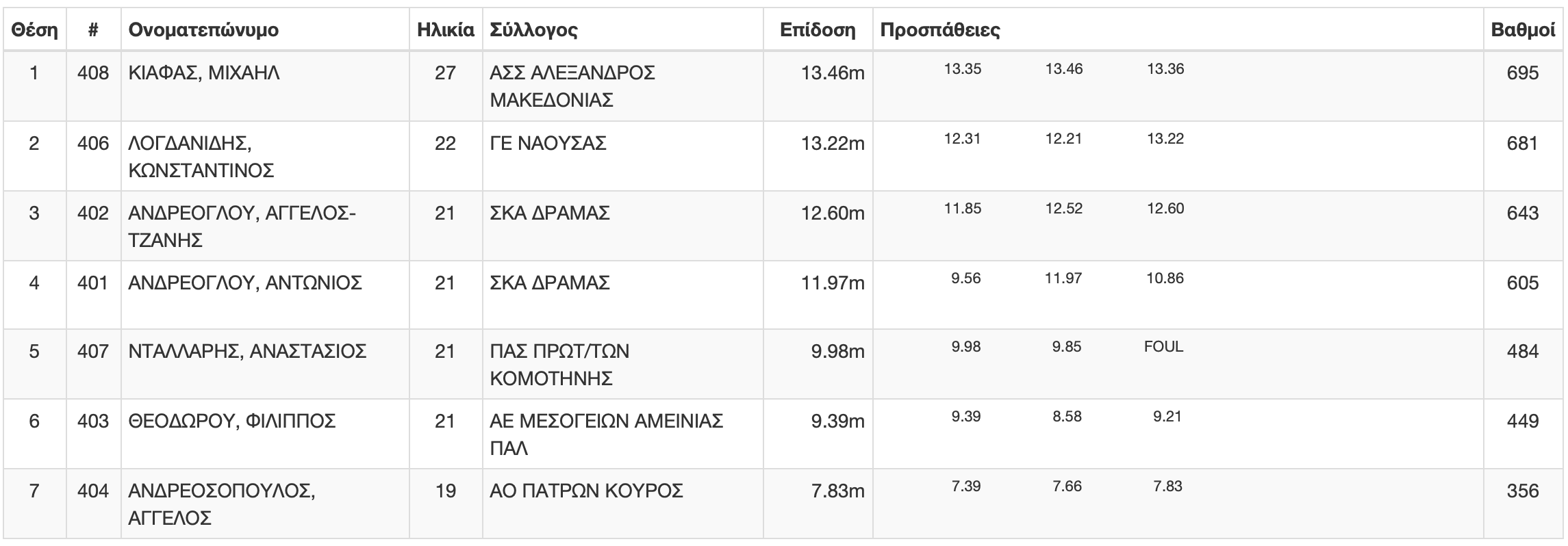Click the FOUL attempt entry
Screen dimensions: 1568x546
(x=1163, y=346)
